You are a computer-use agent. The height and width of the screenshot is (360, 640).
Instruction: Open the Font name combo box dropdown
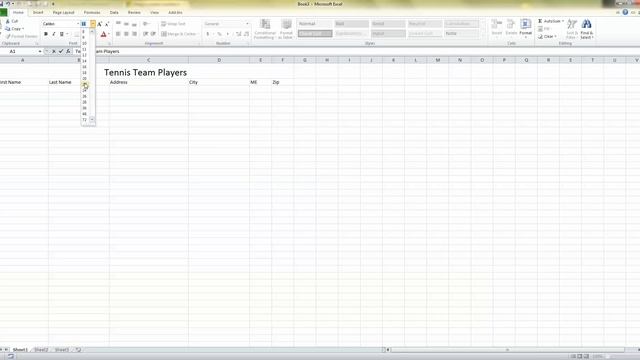tap(78, 24)
